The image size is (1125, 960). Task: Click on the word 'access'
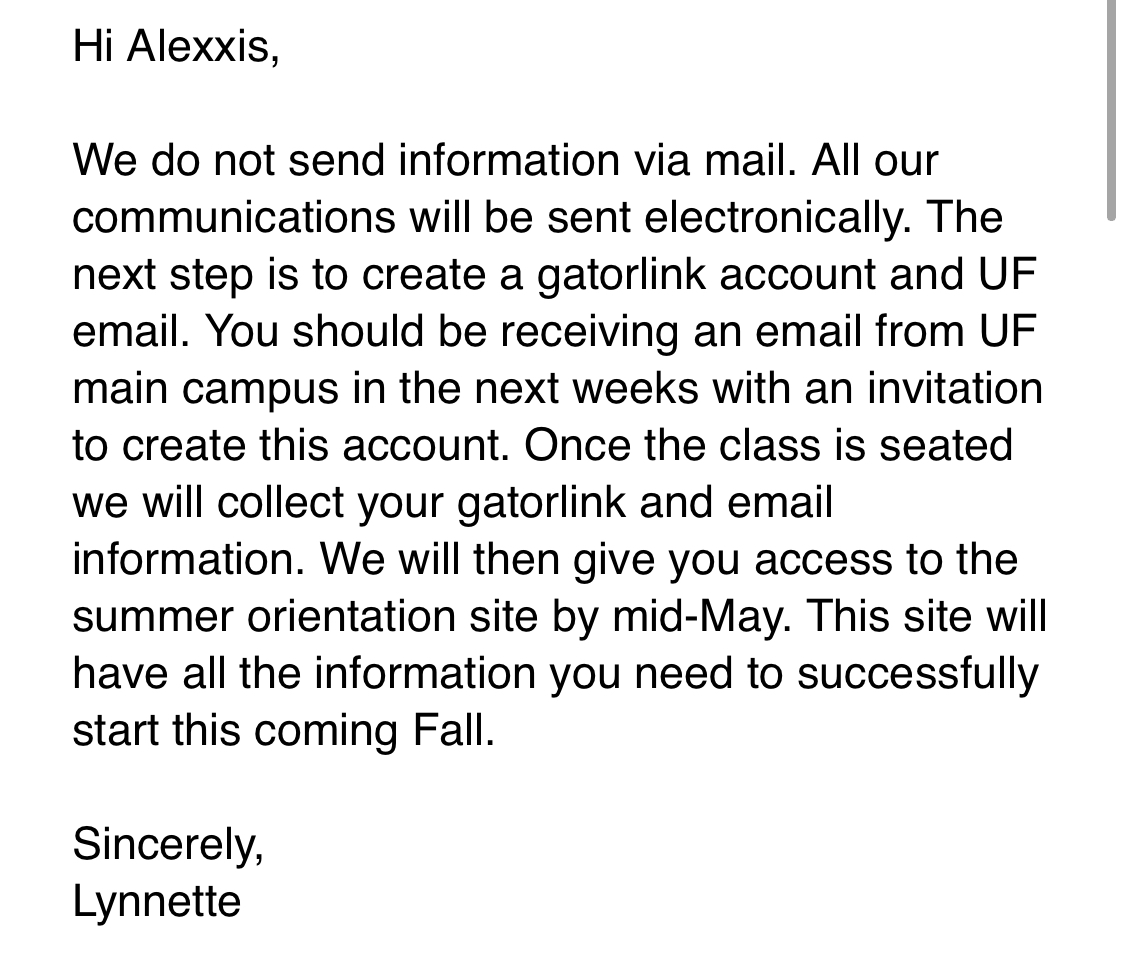pyautogui.click(x=823, y=560)
